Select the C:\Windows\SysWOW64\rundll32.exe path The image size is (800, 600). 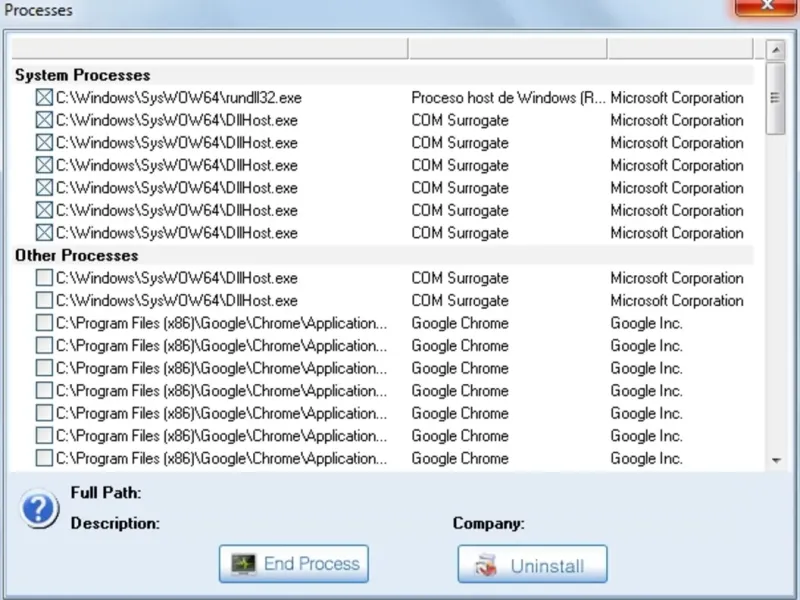point(179,97)
